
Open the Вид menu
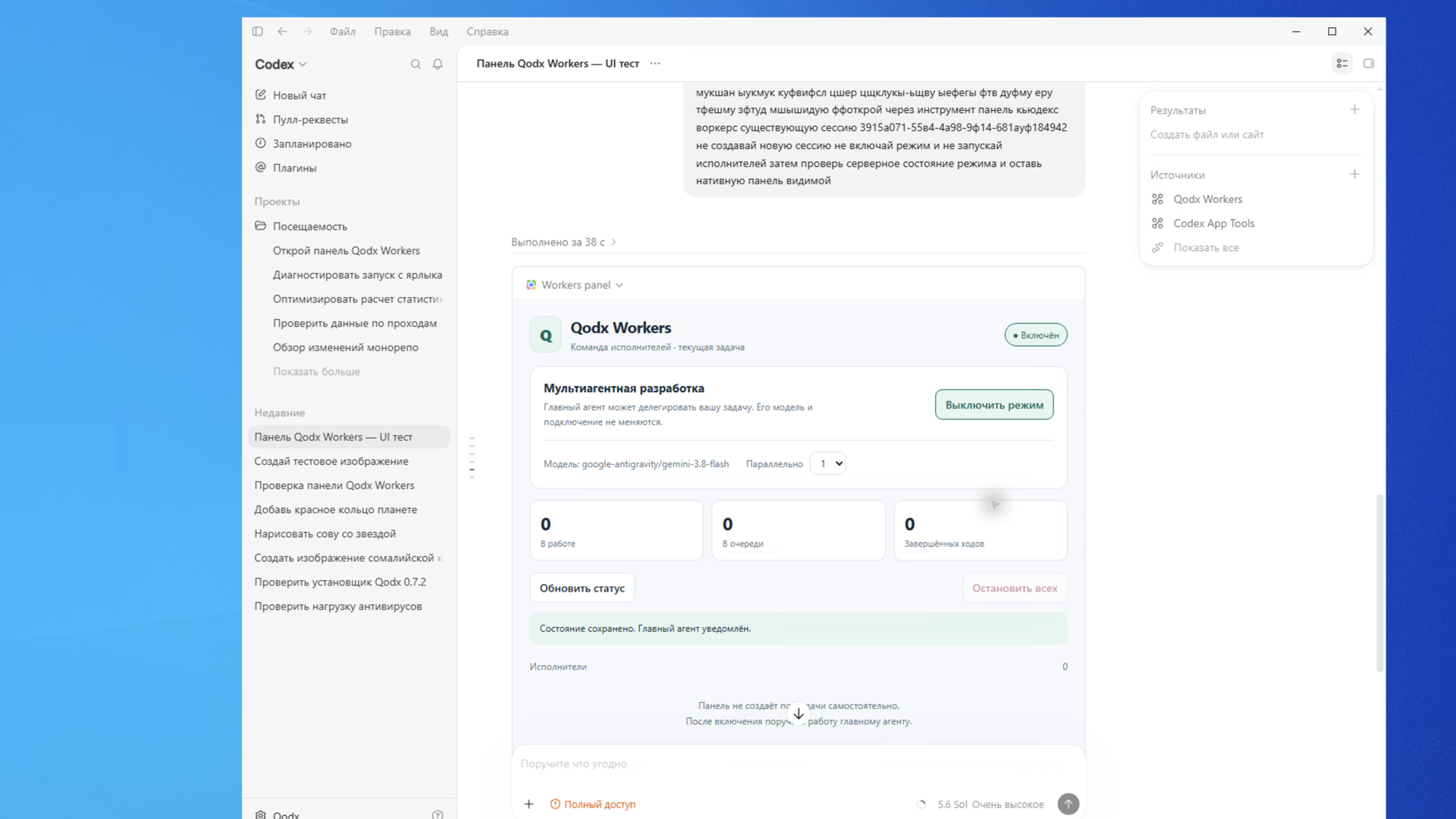tap(438, 31)
